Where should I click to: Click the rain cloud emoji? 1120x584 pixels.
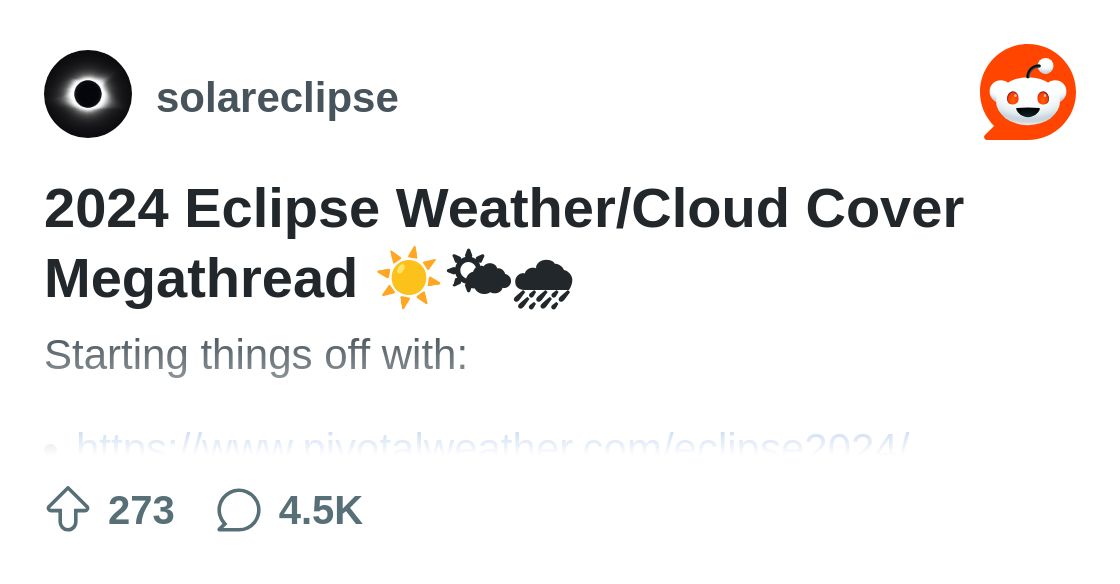(x=543, y=284)
